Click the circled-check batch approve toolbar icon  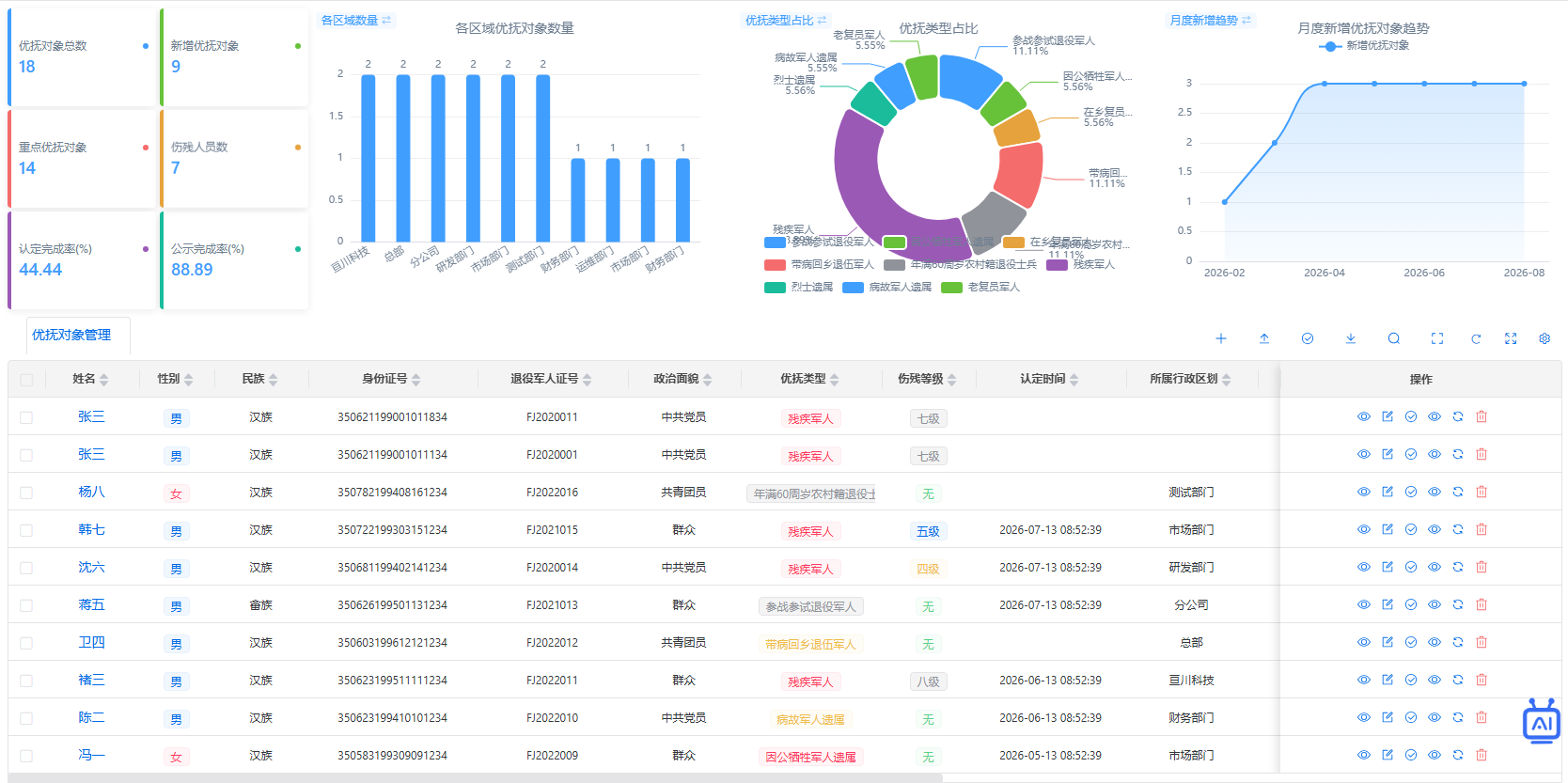tap(1308, 338)
